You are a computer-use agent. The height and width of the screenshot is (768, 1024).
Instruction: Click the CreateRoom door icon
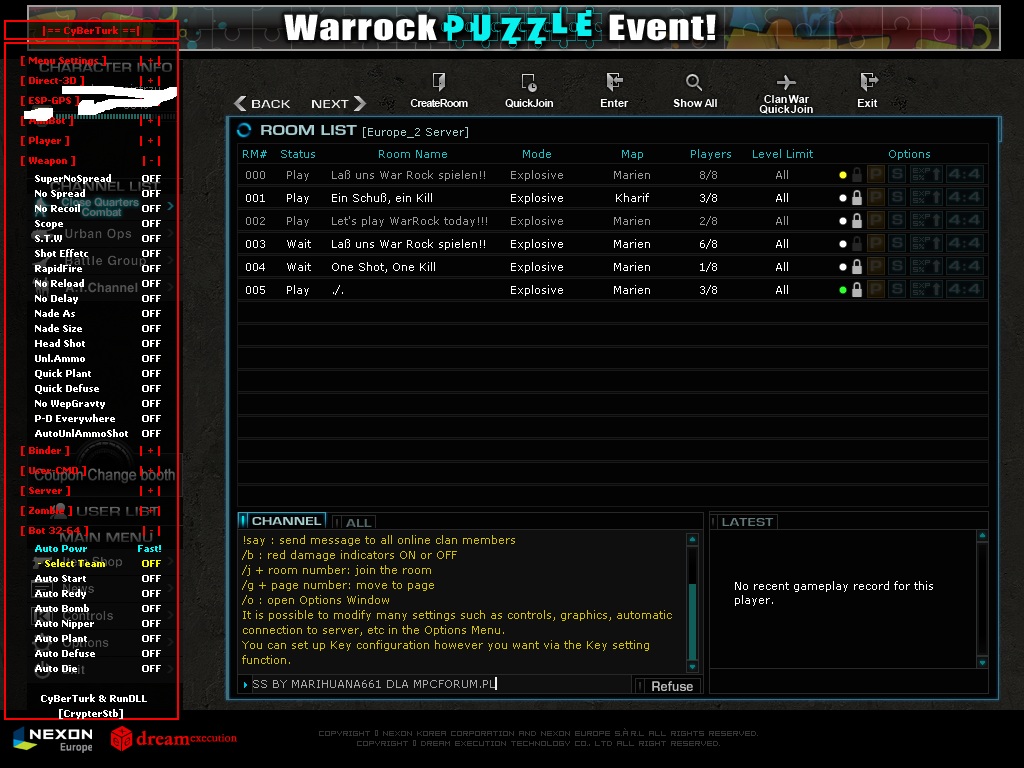439,82
